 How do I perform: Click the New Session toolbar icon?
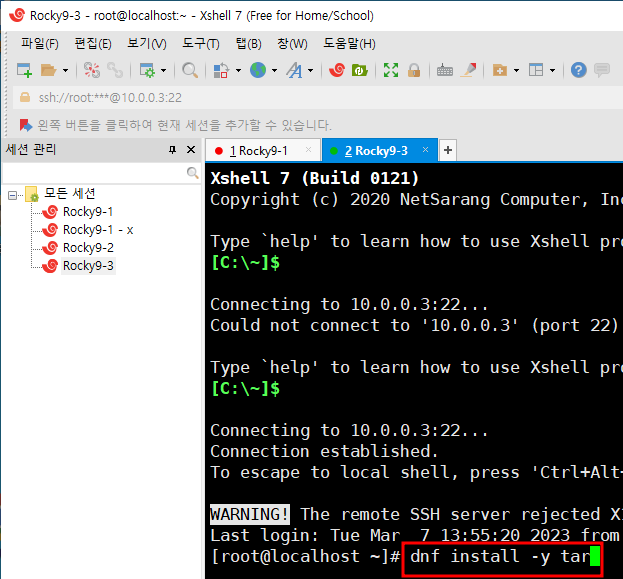click(x=24, y=70)
